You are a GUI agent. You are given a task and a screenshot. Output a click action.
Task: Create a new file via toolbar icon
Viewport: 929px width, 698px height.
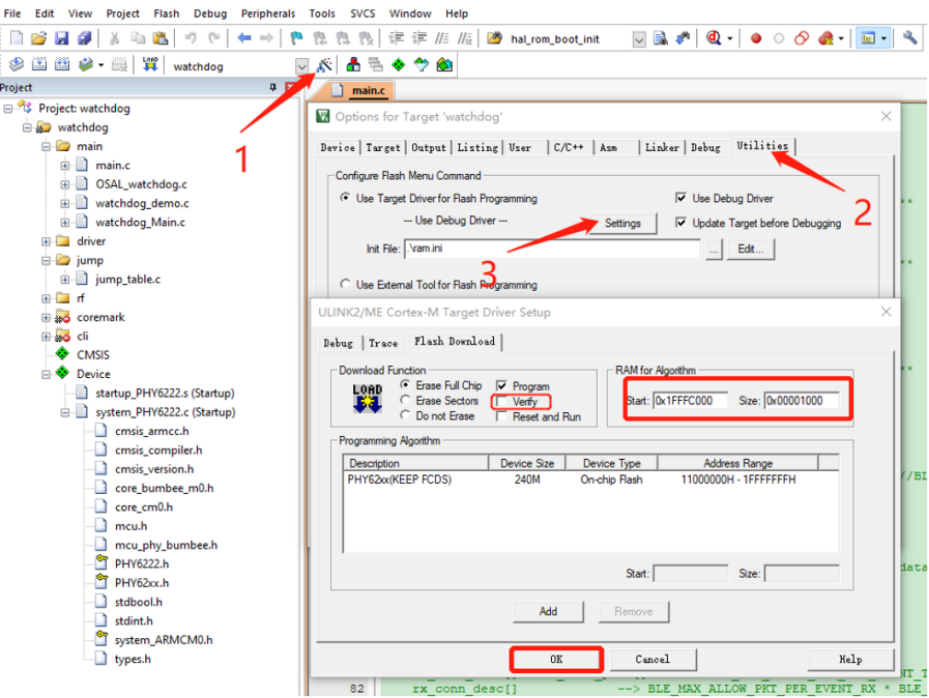click(x=16, y=39)
